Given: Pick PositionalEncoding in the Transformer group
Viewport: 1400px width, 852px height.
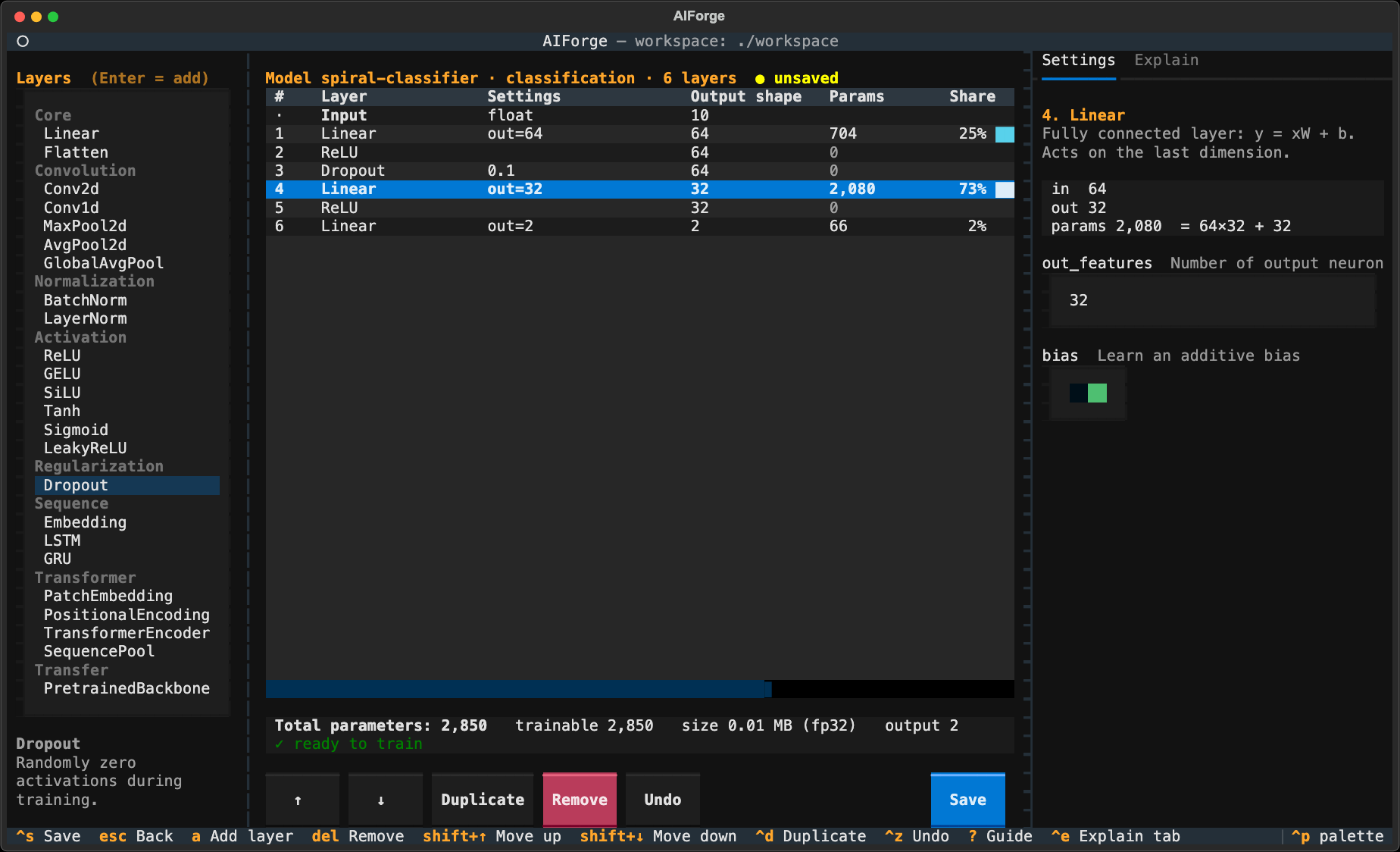Looking at the screenshot, I should 127,615.
